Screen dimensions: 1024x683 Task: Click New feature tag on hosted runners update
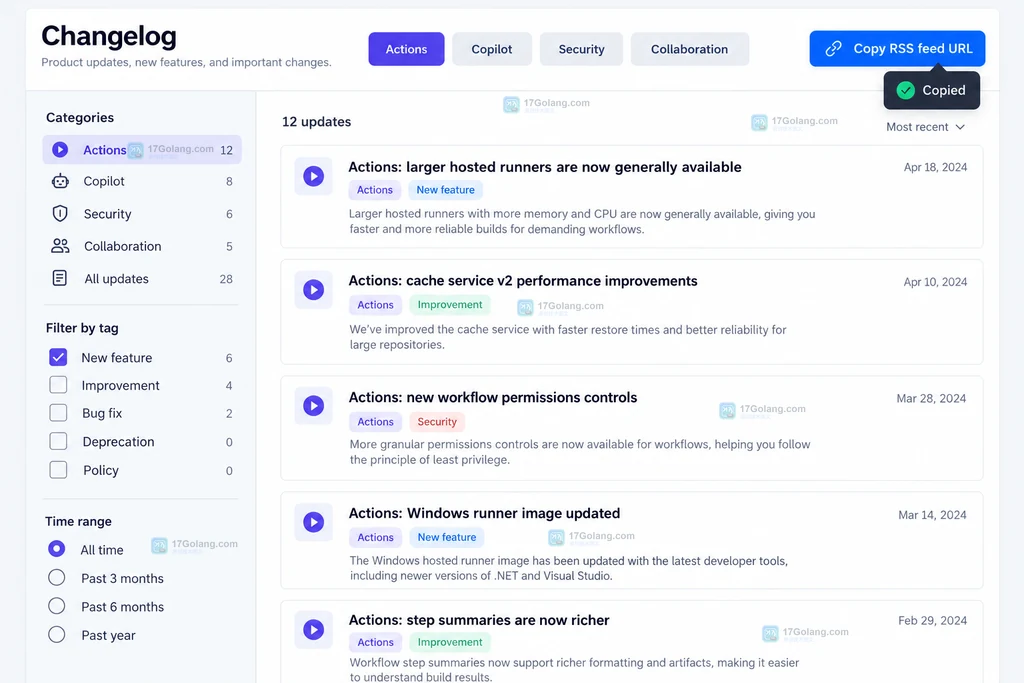pyautogui.click(x=445, y=190)
